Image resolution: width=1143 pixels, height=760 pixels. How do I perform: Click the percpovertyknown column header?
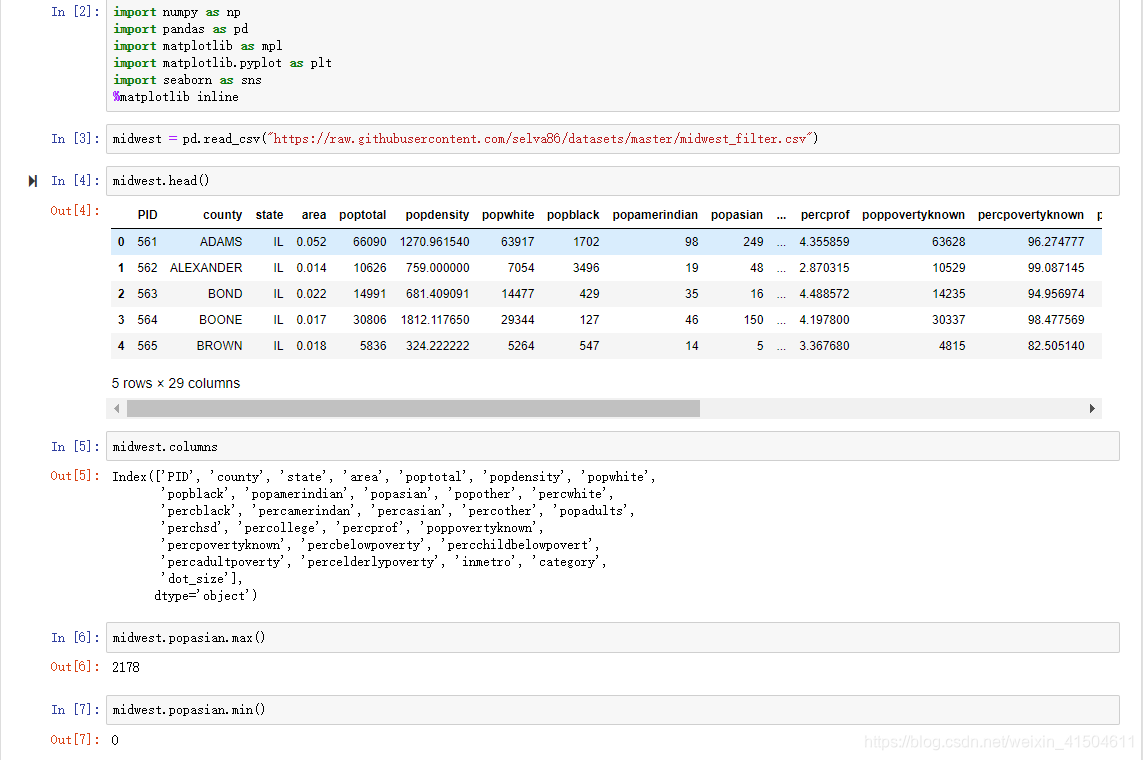point(1030,215)
